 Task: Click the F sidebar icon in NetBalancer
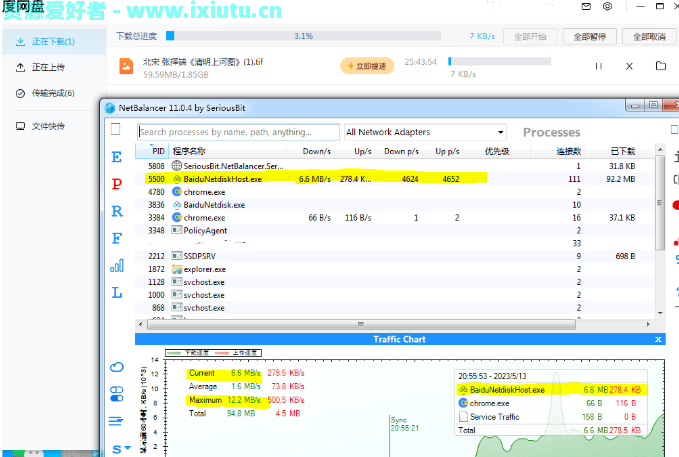click(x=116, y=238)
